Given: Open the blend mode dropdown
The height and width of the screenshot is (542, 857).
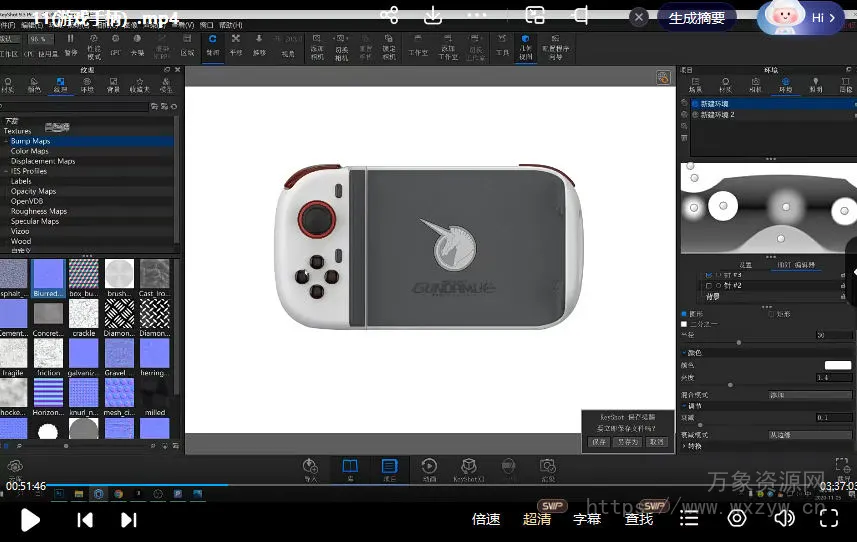Looking at the screenshot, I should click(809, 395).
